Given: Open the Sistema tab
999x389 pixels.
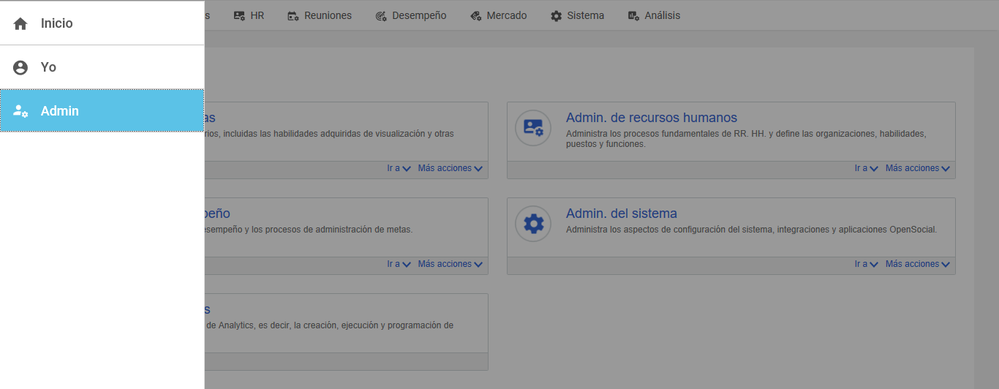Looking at the screenshot, I should [x=577, y=15].
